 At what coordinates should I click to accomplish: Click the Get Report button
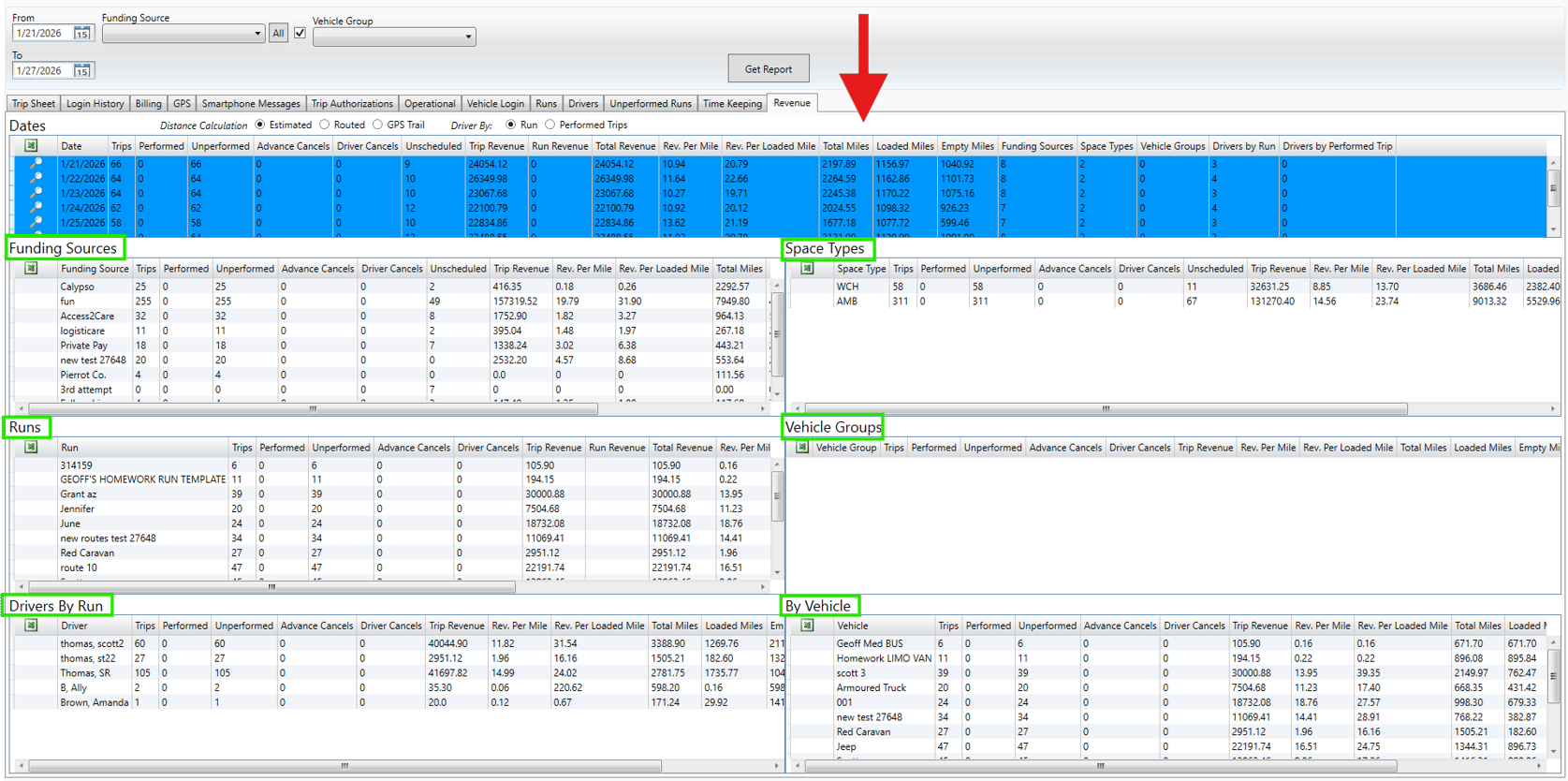[x=769, y=68]
